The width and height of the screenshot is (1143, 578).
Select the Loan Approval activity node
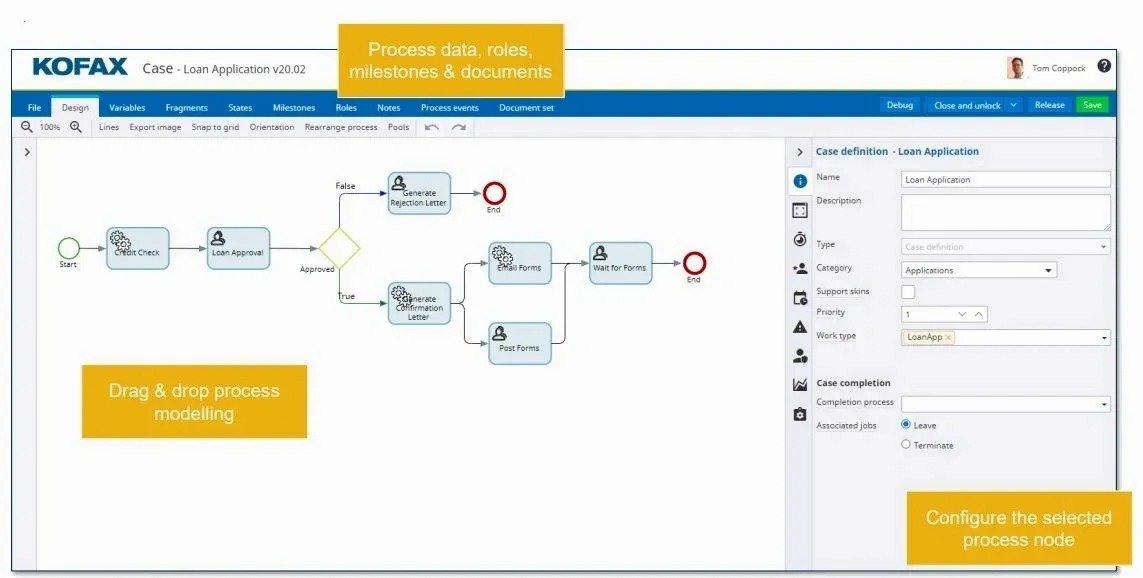point(238,248)
